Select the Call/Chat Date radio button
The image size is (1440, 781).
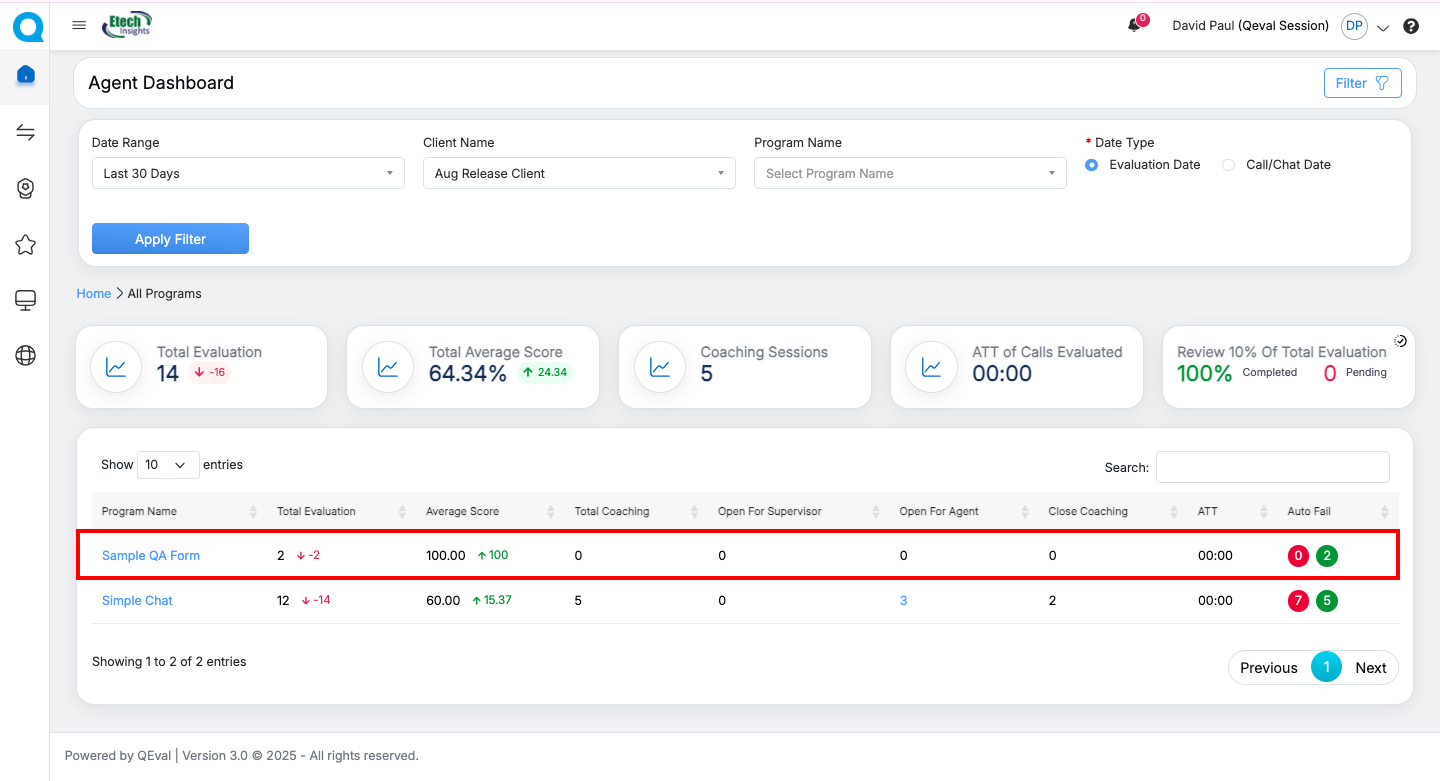pos(1229,165)
